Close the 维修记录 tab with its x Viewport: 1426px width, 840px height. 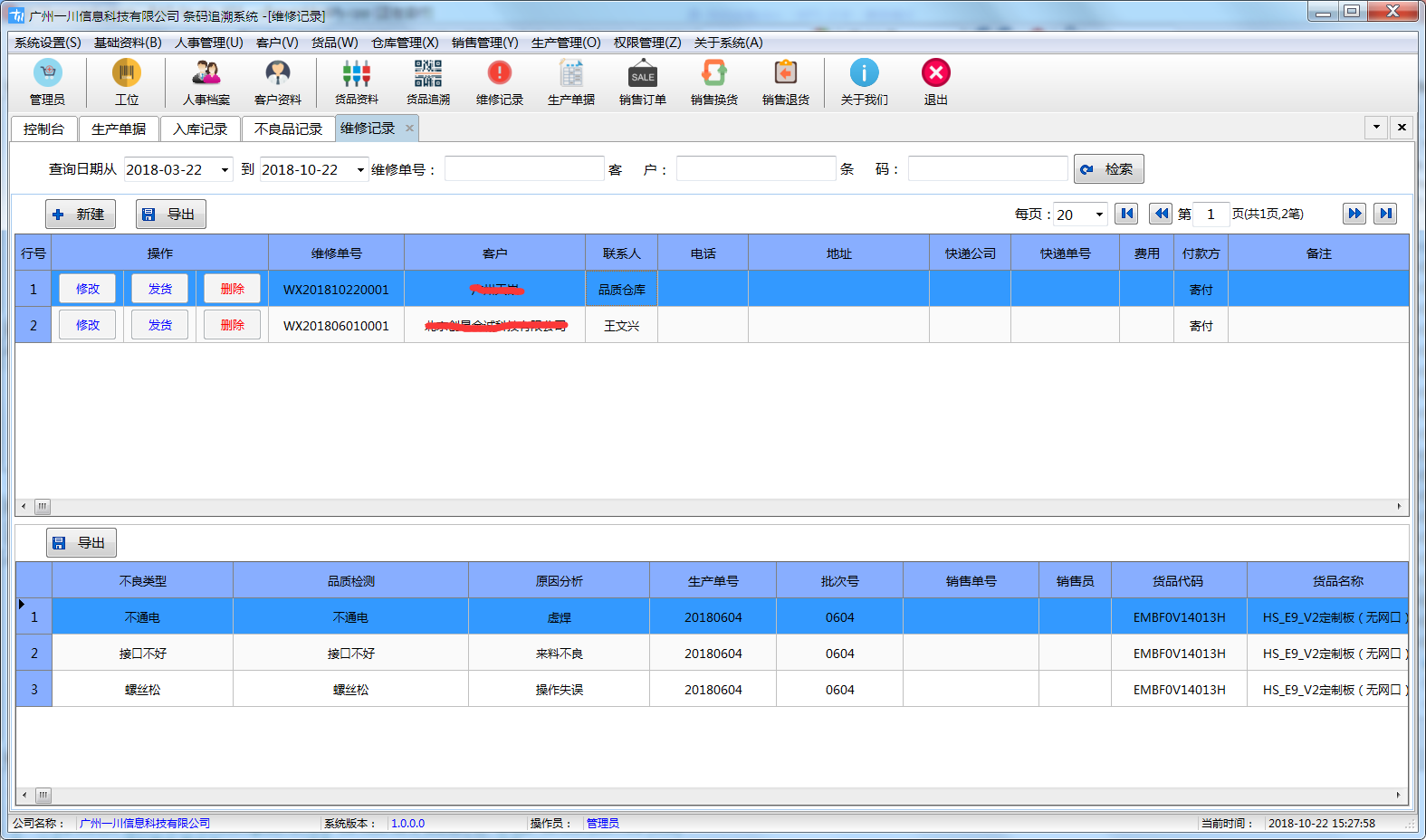point(409,129)
